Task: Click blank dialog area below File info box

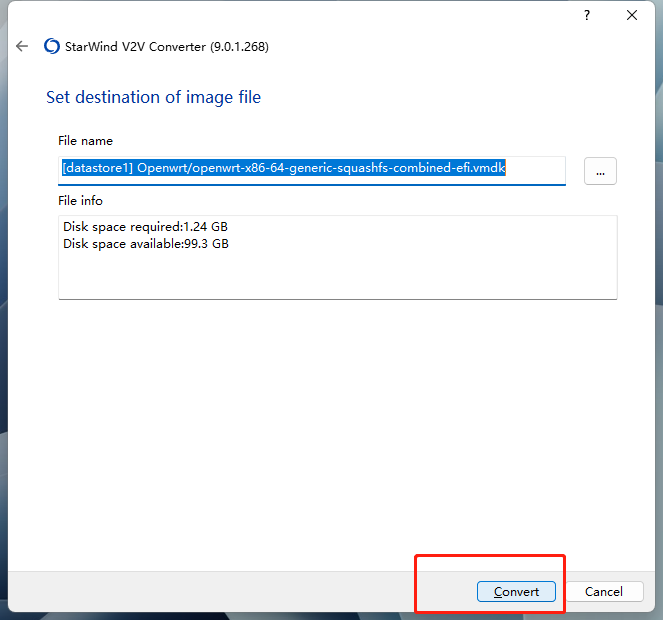Action: pyautogui.click(x=330, y=430)
